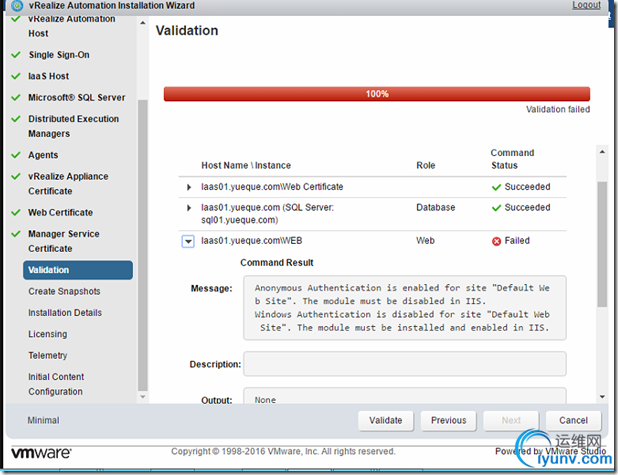Expand the Iaas01.yueque.com\Web Certificate row
The image size is (618, 475).
pyautogui.click(x=189, y=187)
